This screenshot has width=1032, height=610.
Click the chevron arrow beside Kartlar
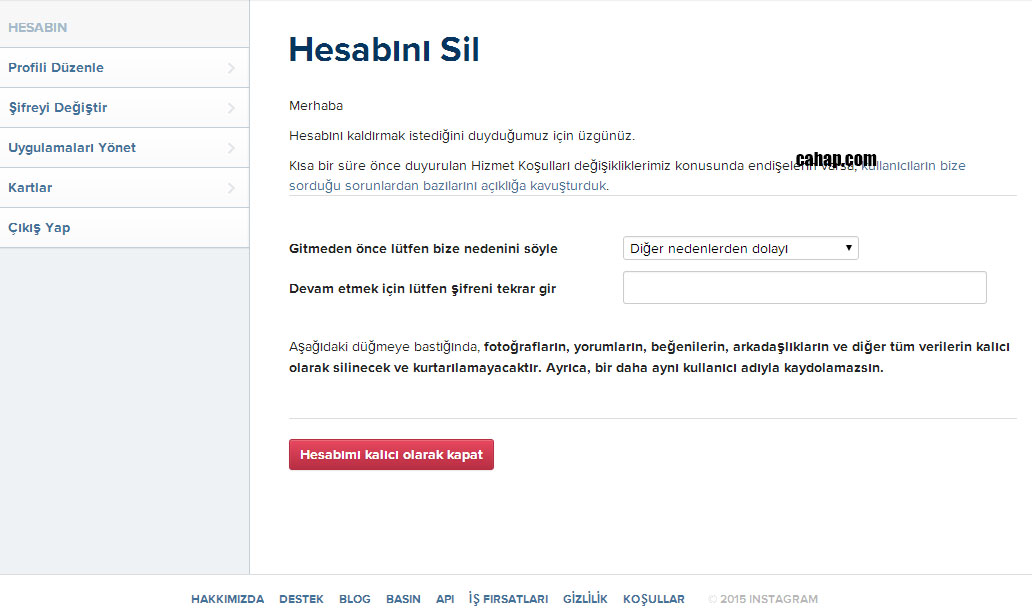click(x=231, y=188)
